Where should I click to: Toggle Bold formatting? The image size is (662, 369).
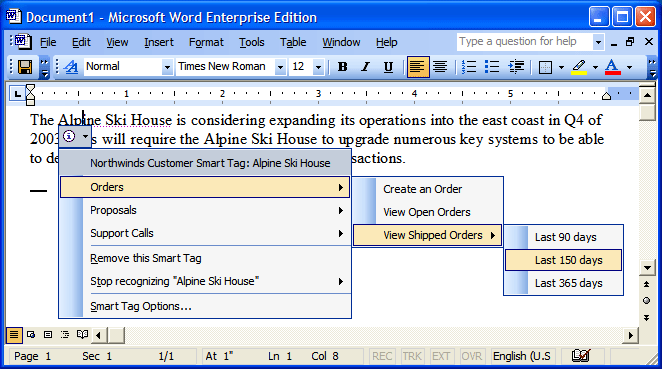click(342, 67)
